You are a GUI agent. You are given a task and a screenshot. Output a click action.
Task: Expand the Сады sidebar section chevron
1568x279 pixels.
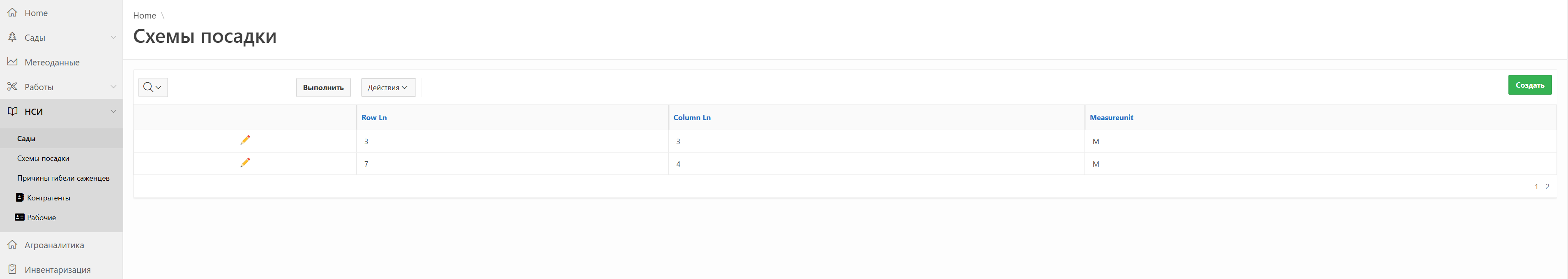tap(113, 37)
